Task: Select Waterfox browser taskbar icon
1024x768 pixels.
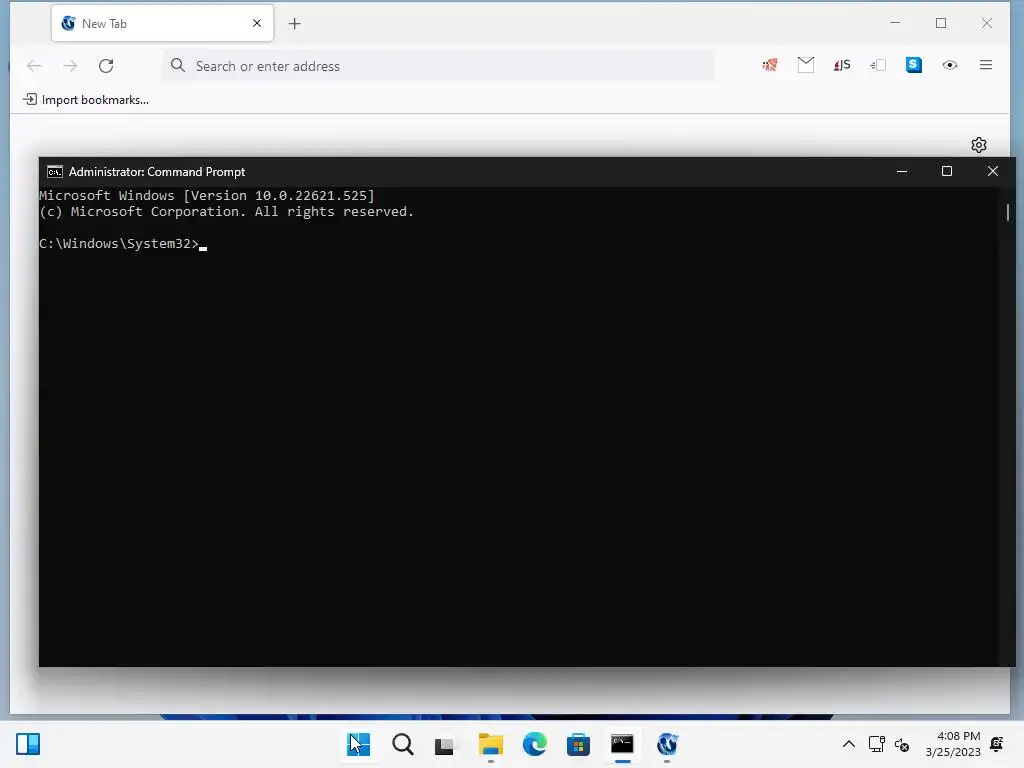Action: [667, 744]
